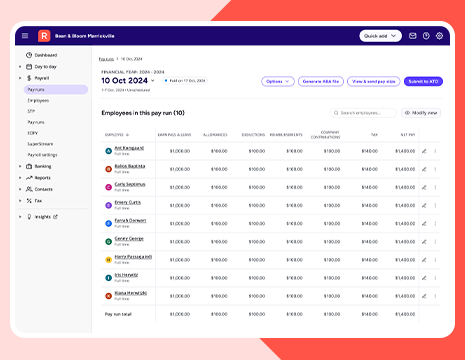Screen dimensions: 465x360
Task: Click the Insights lightbulb icon
Action: pyautogui.click(x=29, y=217)
